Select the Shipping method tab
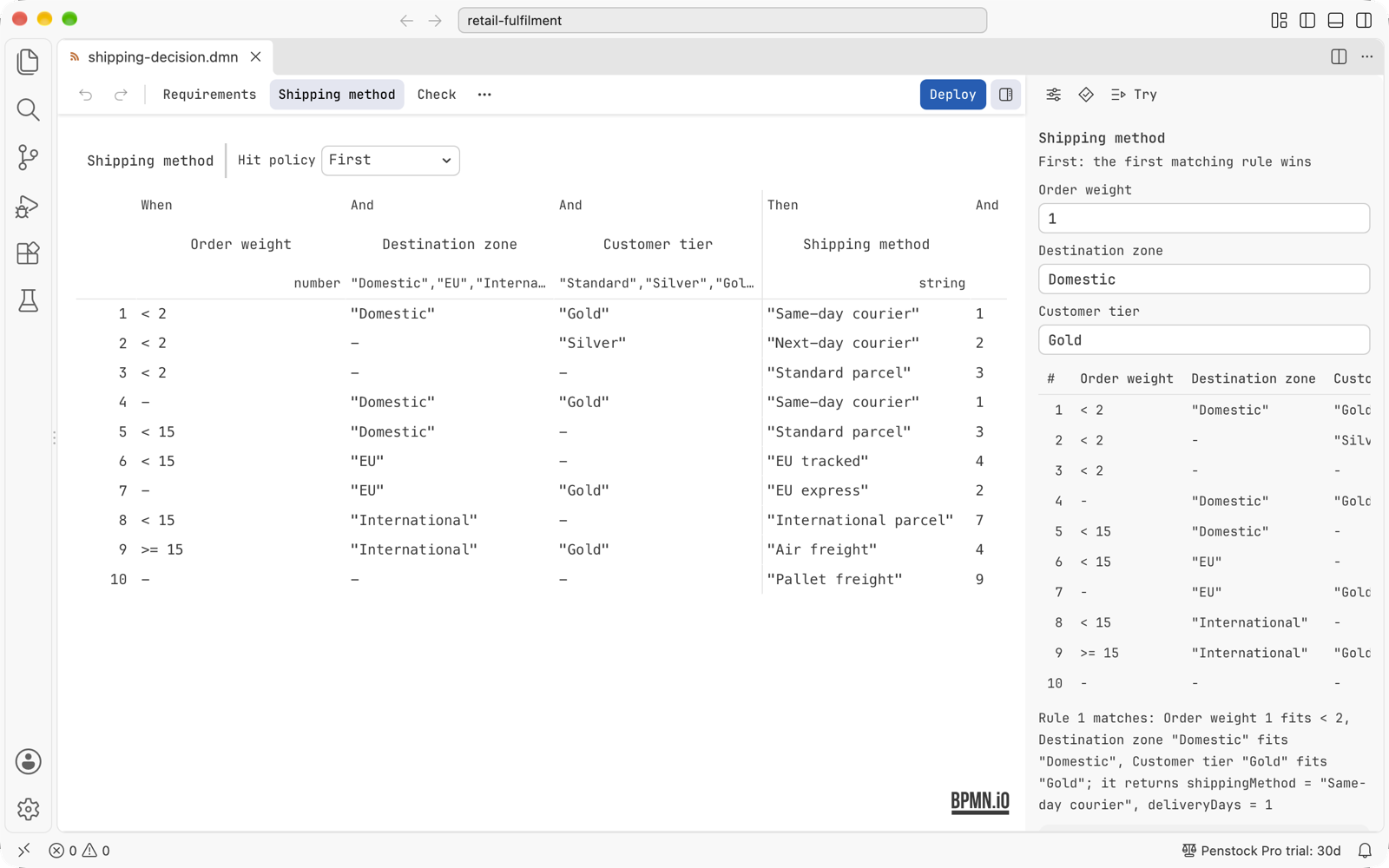This screenshot has width=1389, height=868. pyautogui.click(x=337, y=95)
